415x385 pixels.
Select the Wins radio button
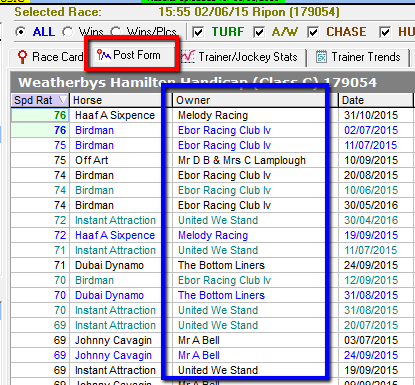pyautogui.click(x=68, y=32)
